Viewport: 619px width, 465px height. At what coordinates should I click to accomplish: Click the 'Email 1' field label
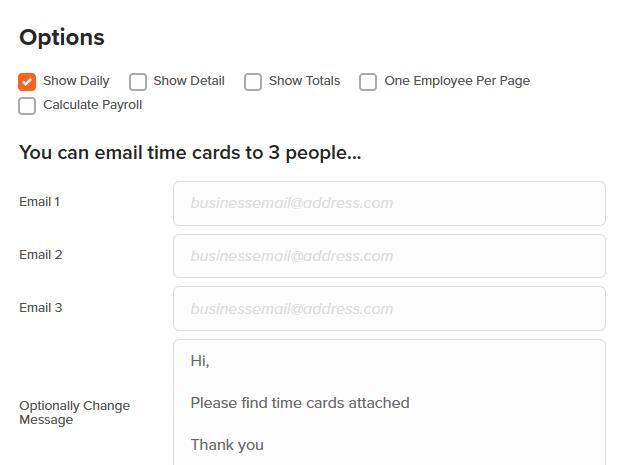(40, 202)
